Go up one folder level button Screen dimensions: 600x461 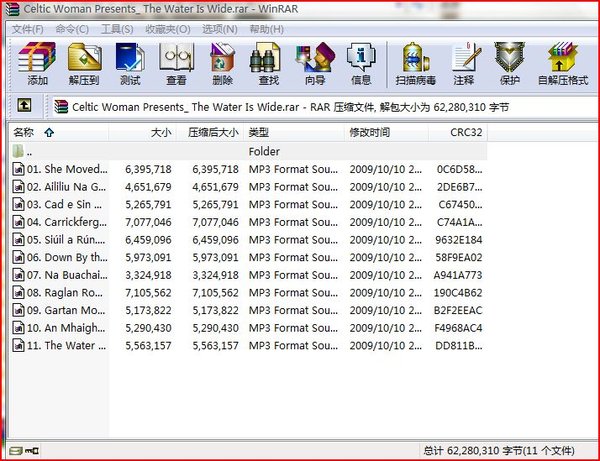click(24, 105)
